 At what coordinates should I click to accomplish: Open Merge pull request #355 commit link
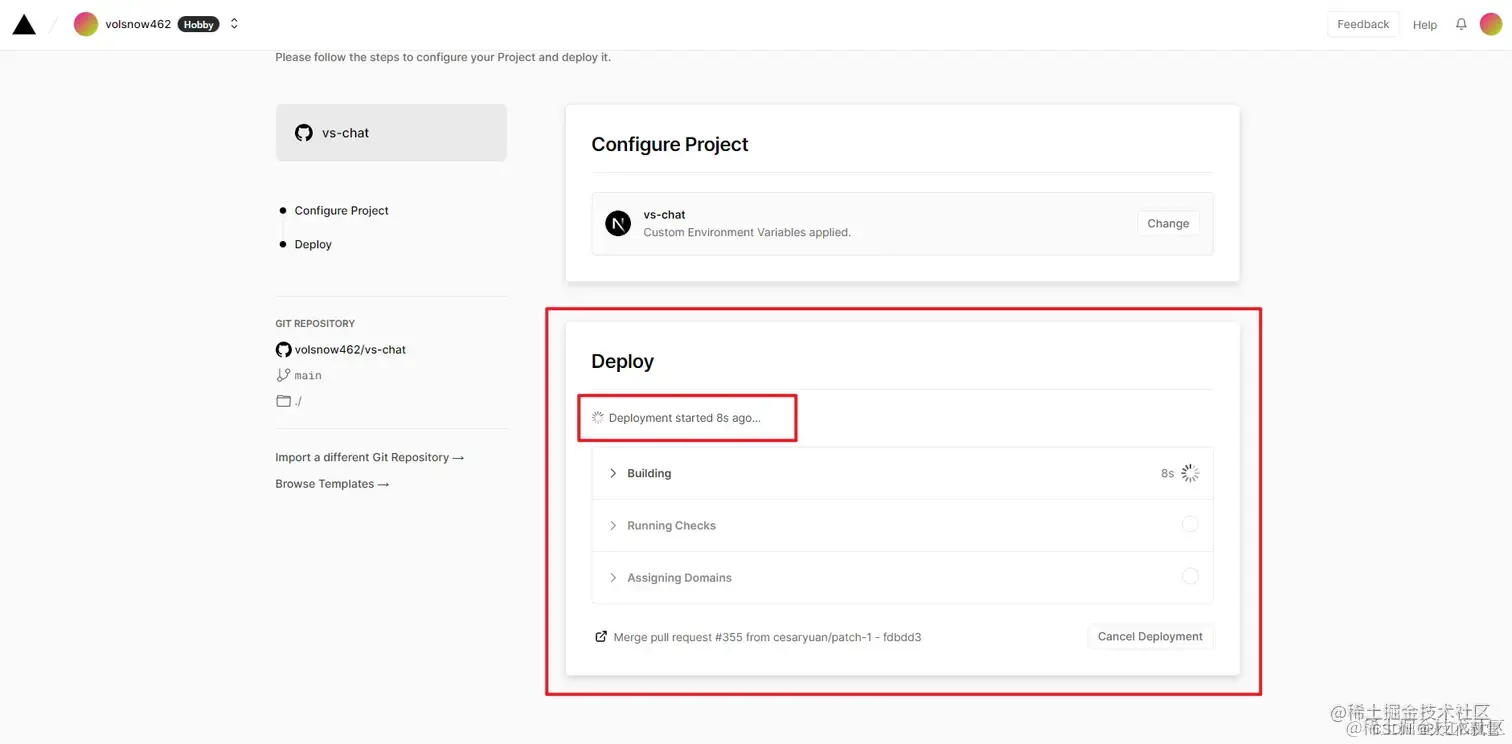767,637
